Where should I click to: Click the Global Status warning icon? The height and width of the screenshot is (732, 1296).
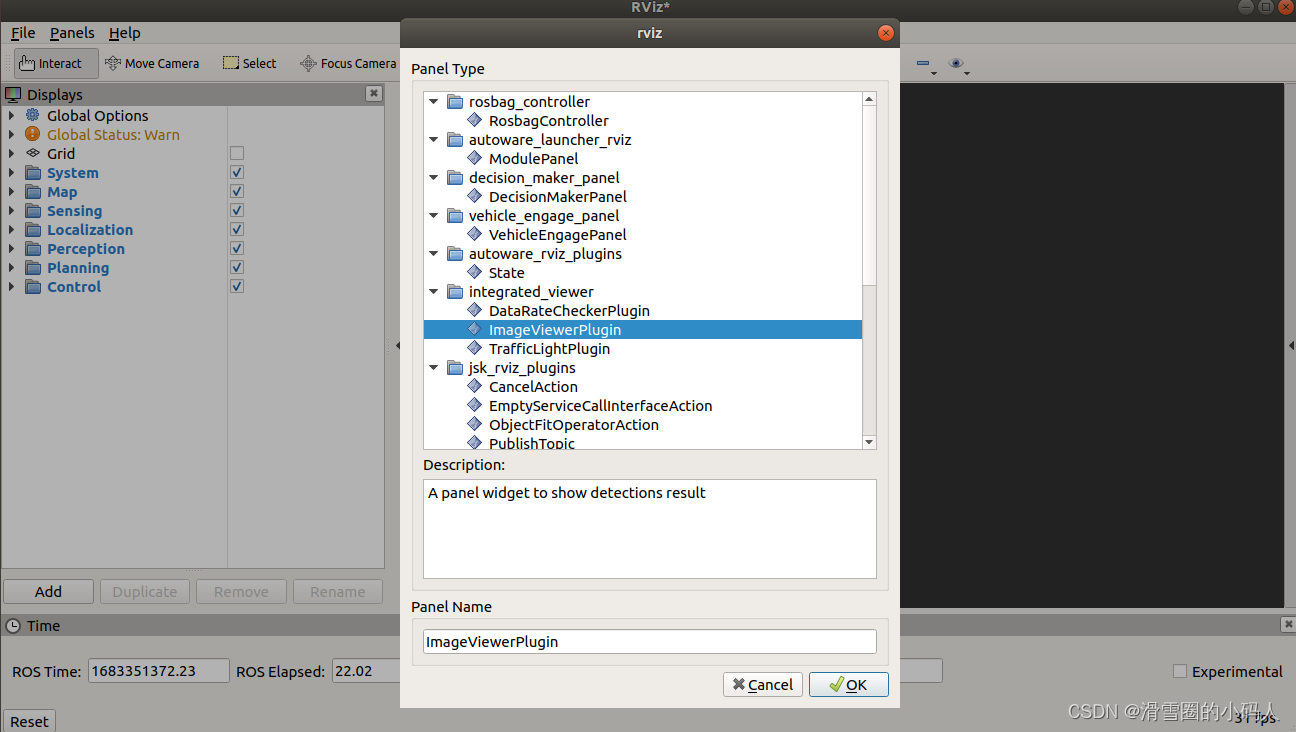pyautogui.click(x=33, y=134)
